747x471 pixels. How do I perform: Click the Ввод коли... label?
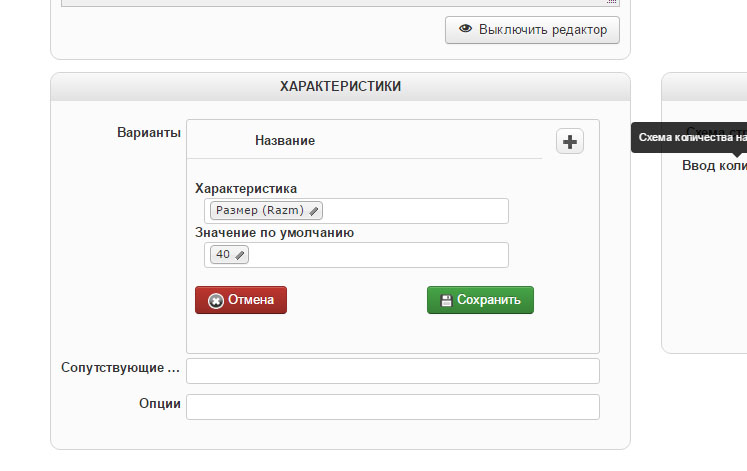tap(714, 165)
